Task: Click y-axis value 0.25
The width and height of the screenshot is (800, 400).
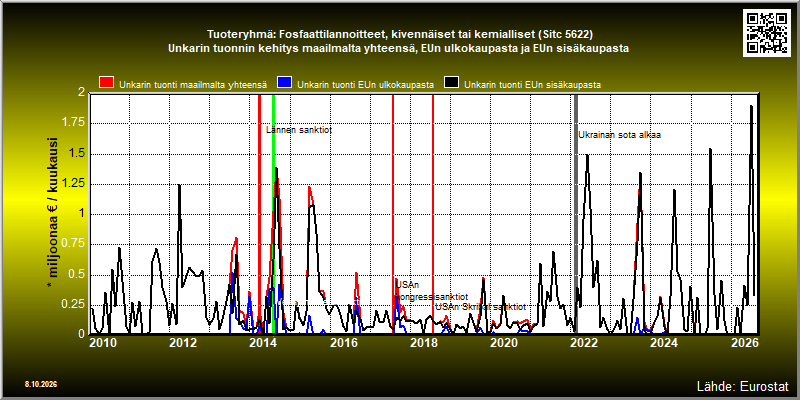Action: coord(73,304)
